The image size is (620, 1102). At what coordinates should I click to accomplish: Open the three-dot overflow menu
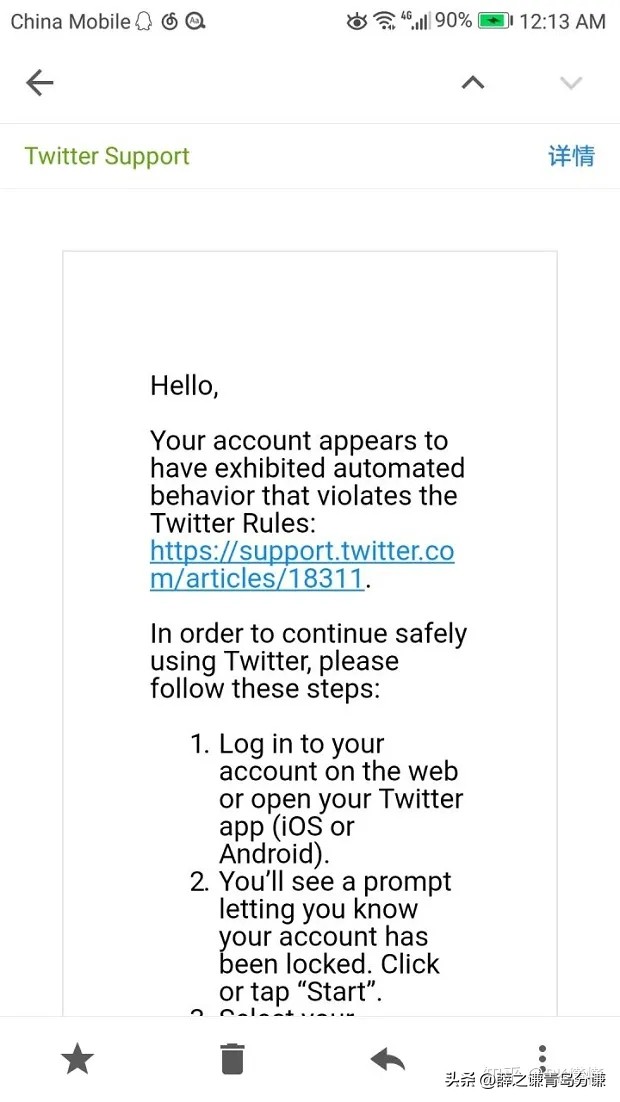click(x=542, y=1057)
